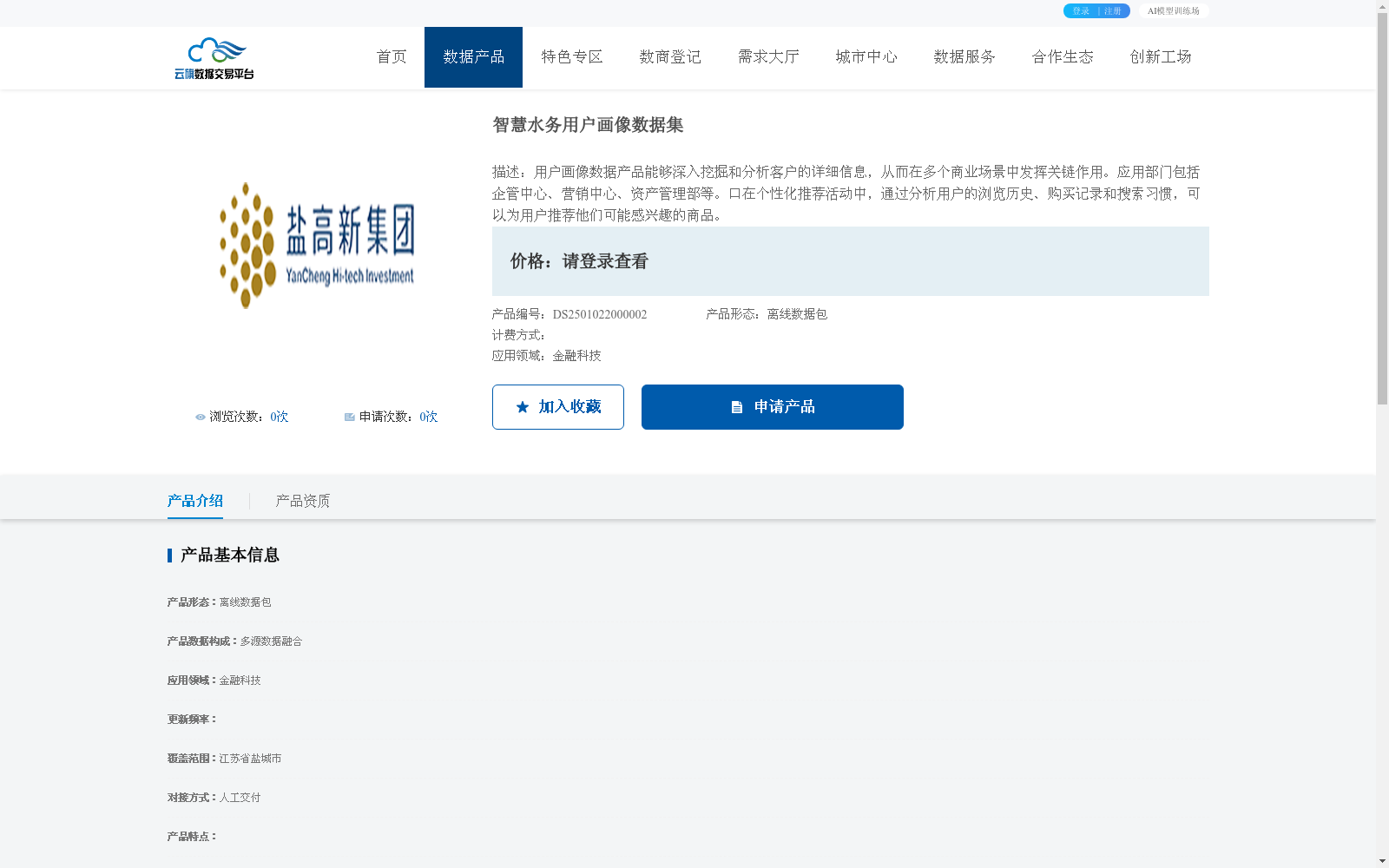Click 产品形态：离线数据包 beside product number
1389x868 pixels.
[x=767, y=314]
